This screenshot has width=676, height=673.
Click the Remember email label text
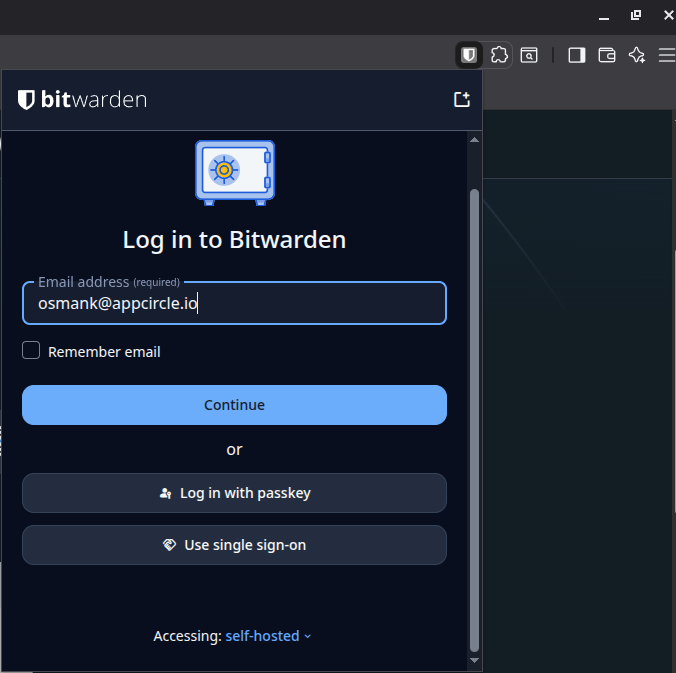click(x=104, y=352)
